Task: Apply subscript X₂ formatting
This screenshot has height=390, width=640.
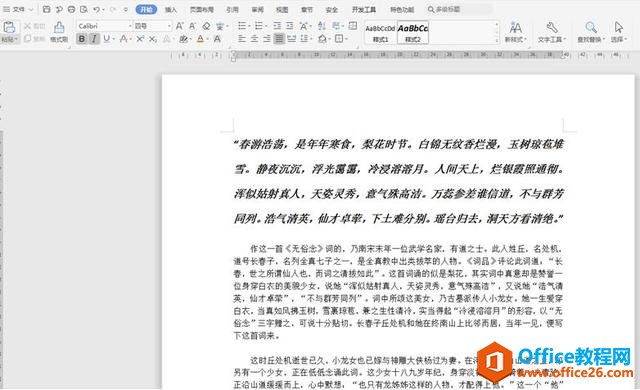Action: pos(153,39)
